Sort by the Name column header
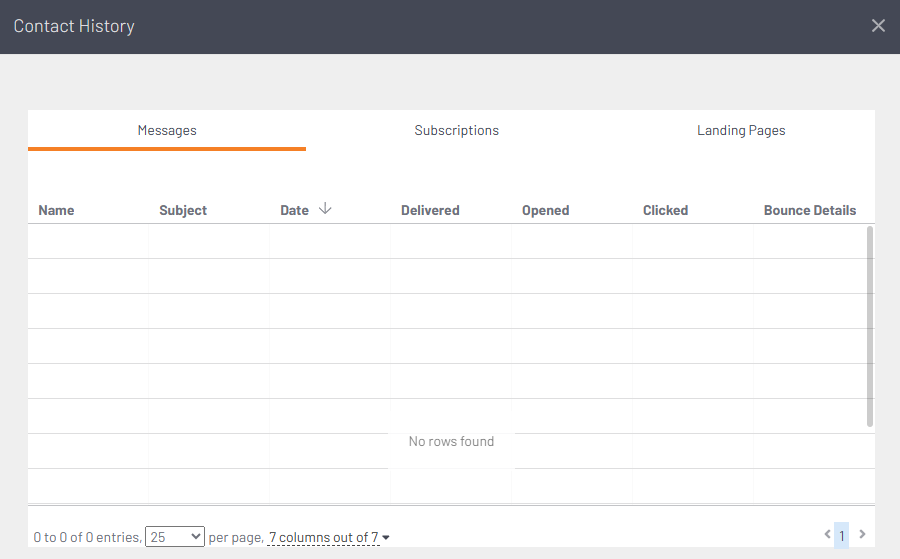The image size is (900, 559). 56,210
